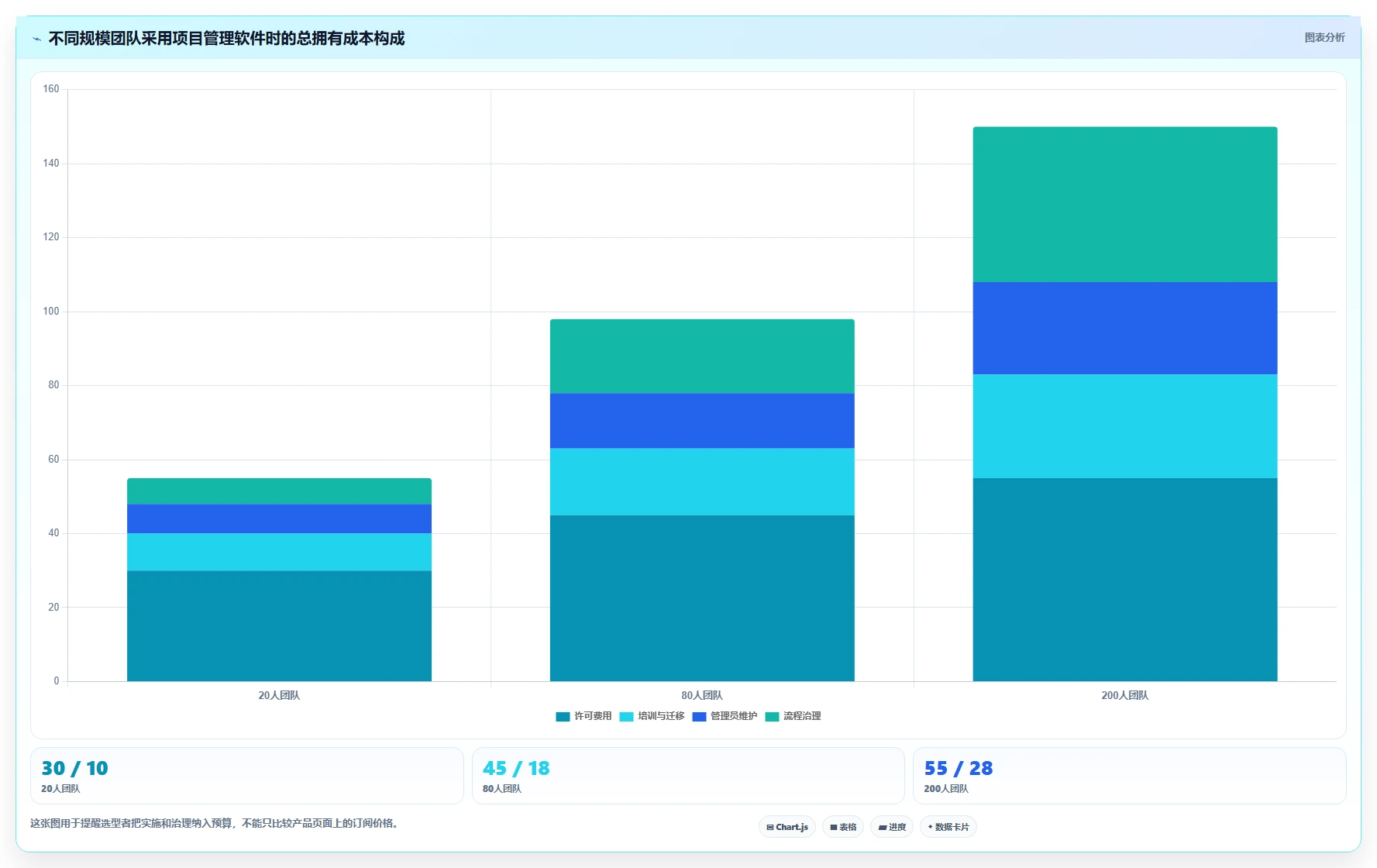The image size is (1377, 868).
Task: Open the 45 / 18 card for 80人团队
Action: [x=688, y=776]
